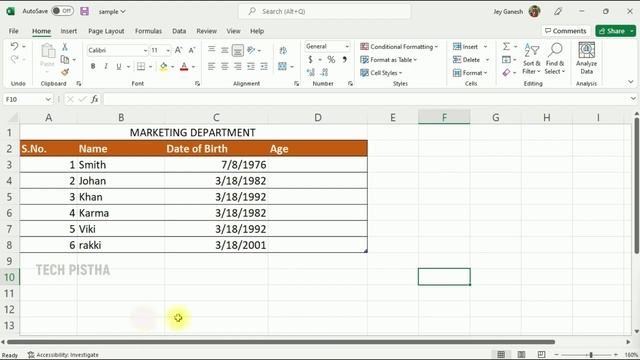Open the Calibri font name dropdown
640x360 pixels.
(145, 51)
